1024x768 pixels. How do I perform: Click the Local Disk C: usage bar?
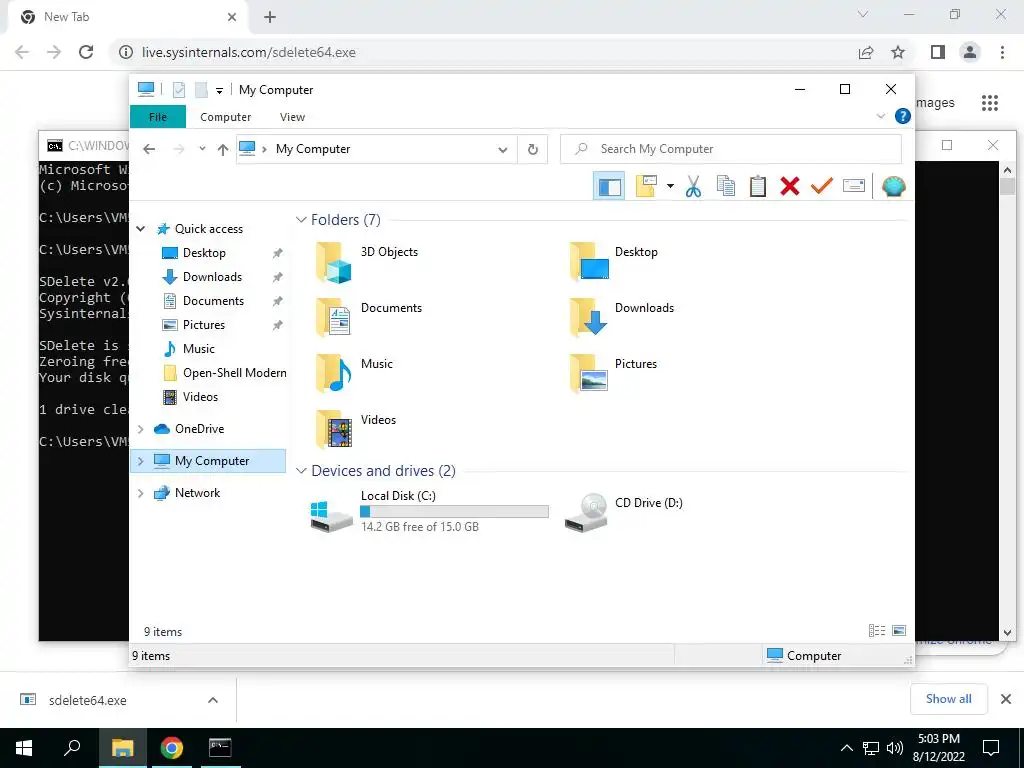pyautogui.click(x=455, y=512)
